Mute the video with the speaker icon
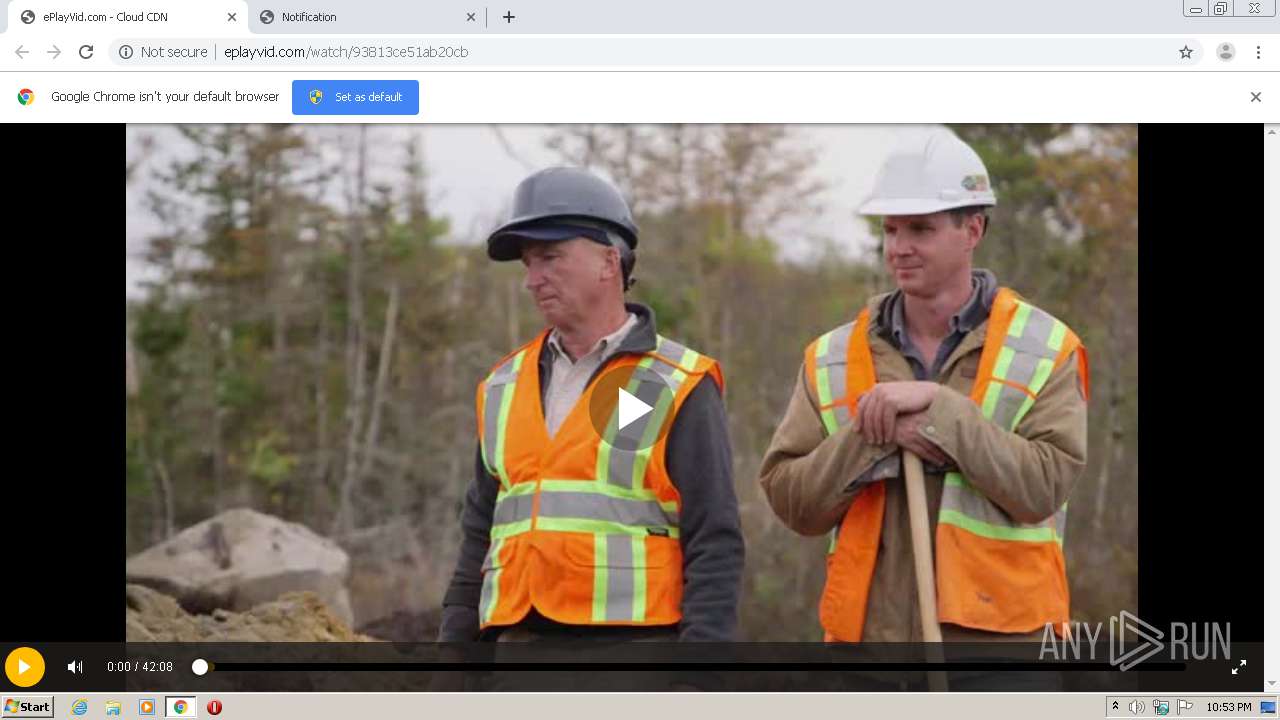This screenshot has width=1280, height=720. pyautogui.click(x=75, y=667)
